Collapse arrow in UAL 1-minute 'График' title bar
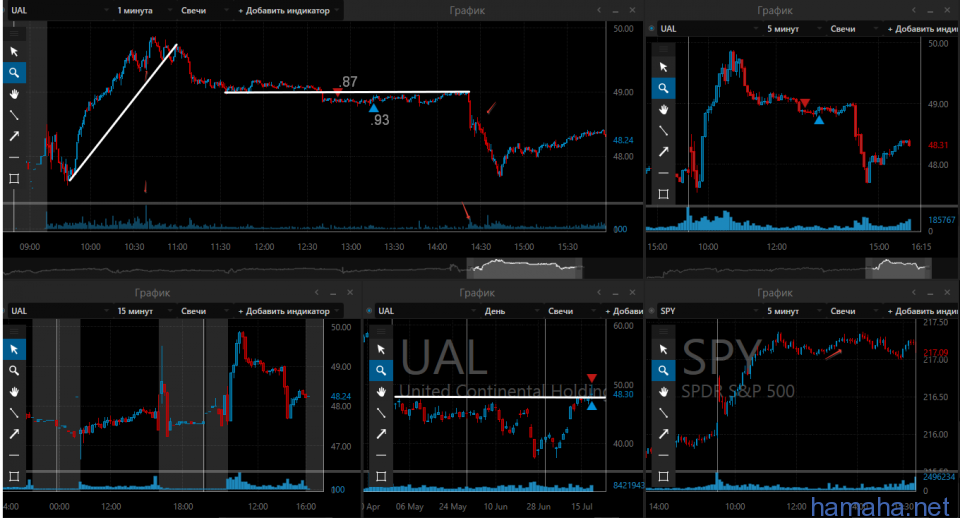This screenshot has height=518, width=960. 599,10
